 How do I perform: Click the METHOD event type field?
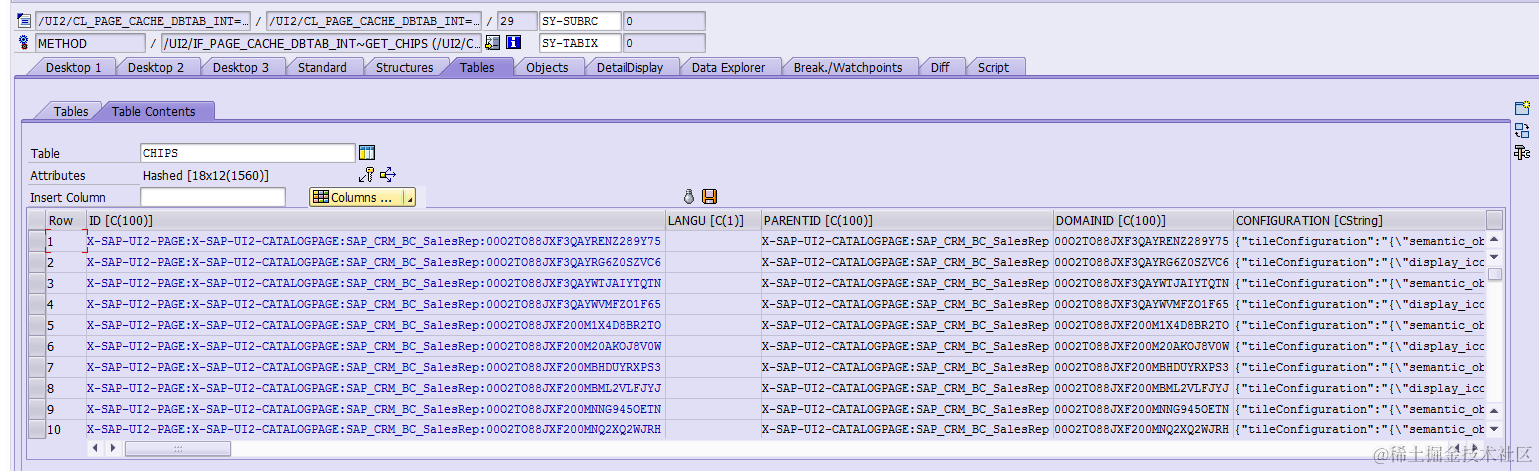90,43
